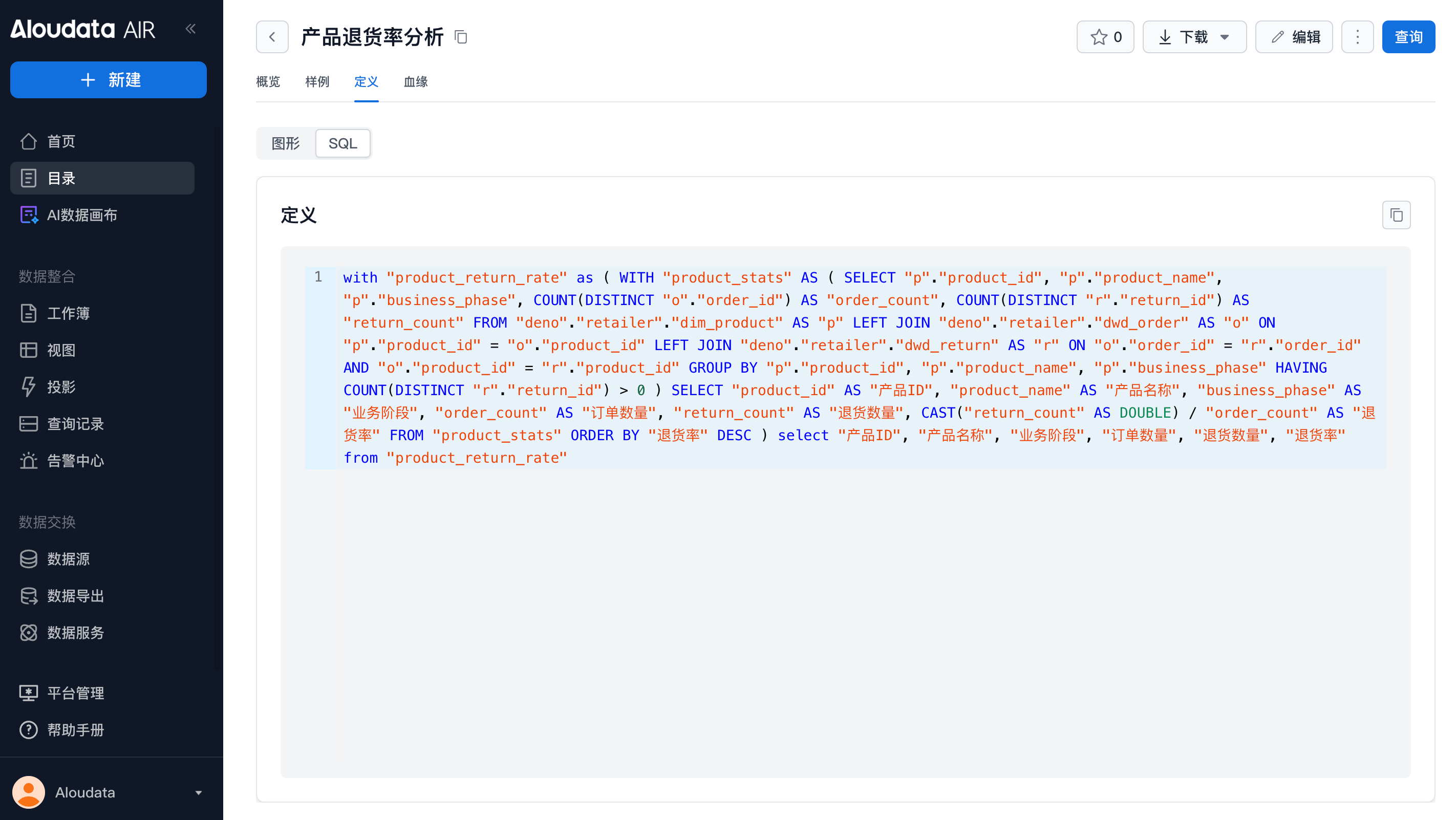Image resolution: width=1456 pixels, height=820 pixels.
Task: Open AI数据画布 from the sidebar
Action: [x=82, y=215]
